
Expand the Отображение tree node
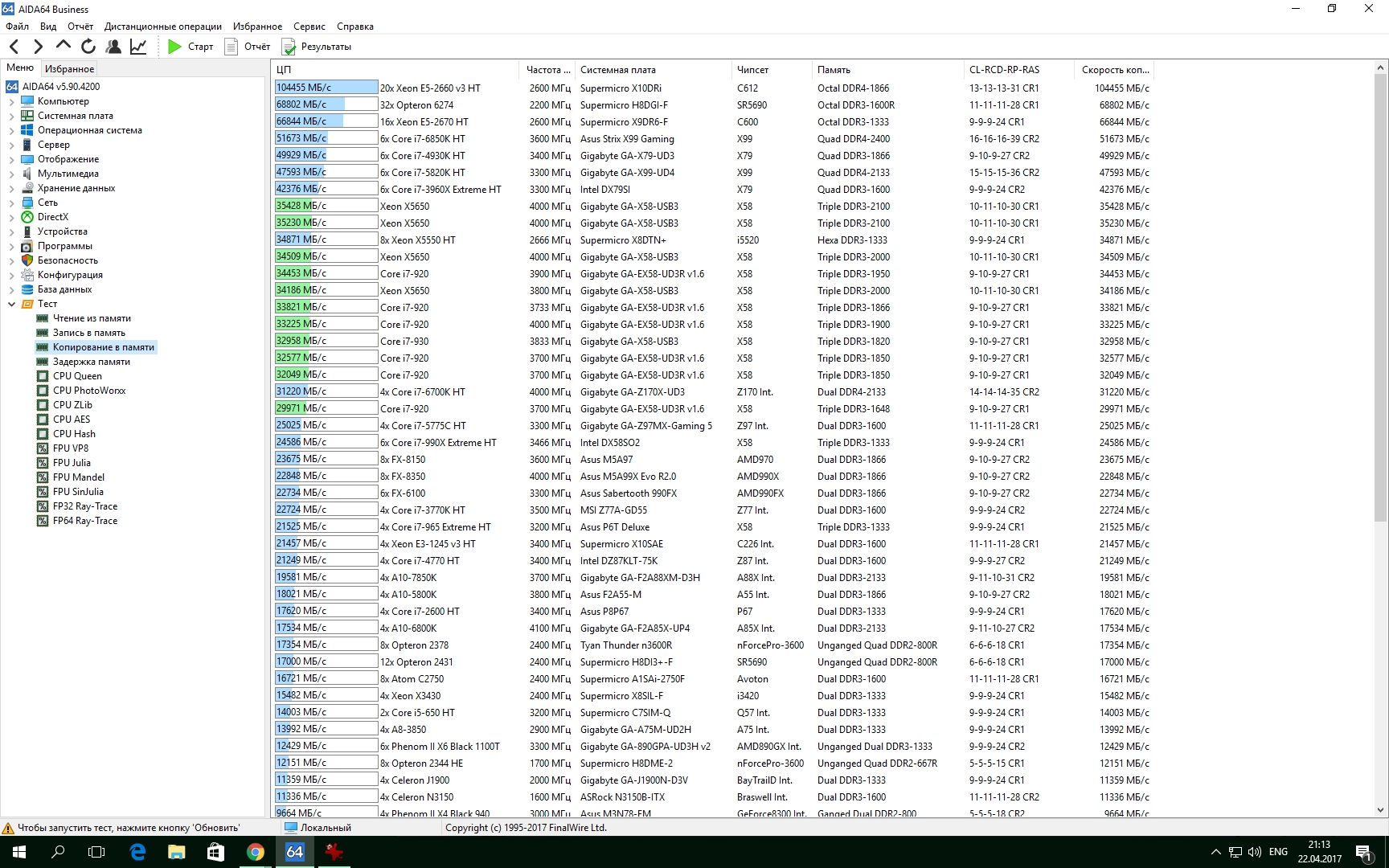(x=11, y=159)
